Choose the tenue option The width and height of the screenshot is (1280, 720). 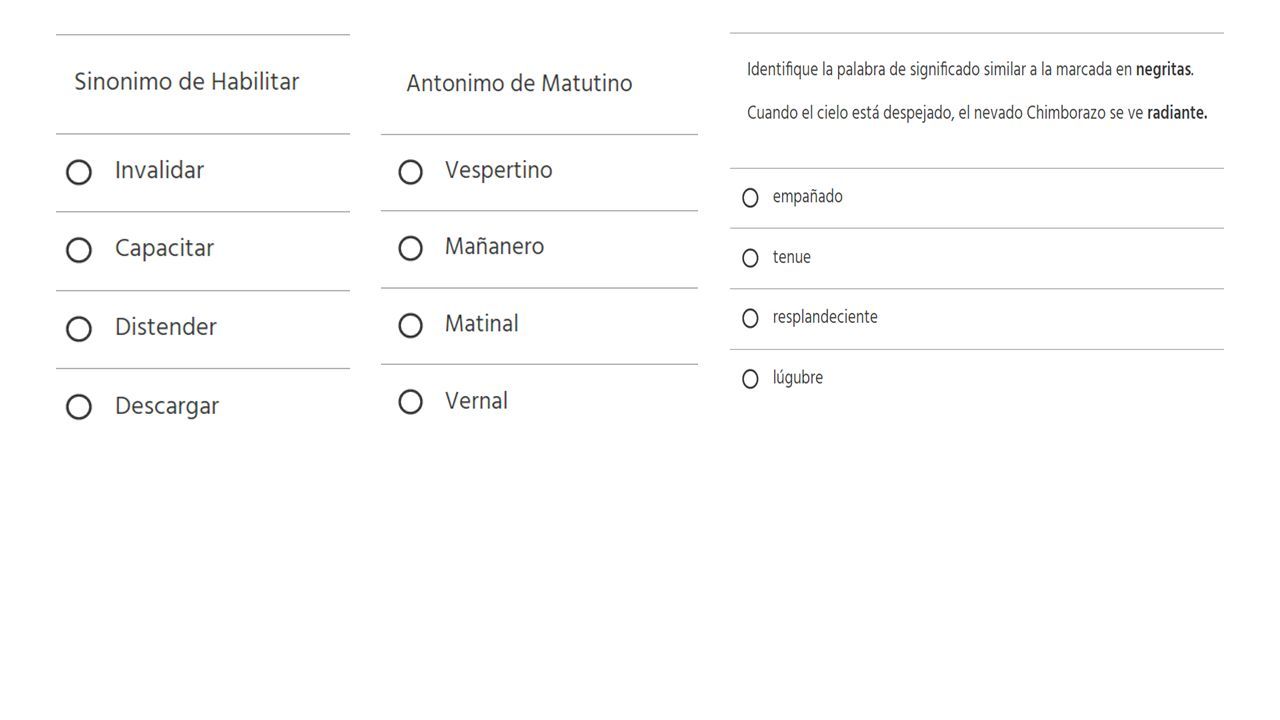tap(750, 258)
